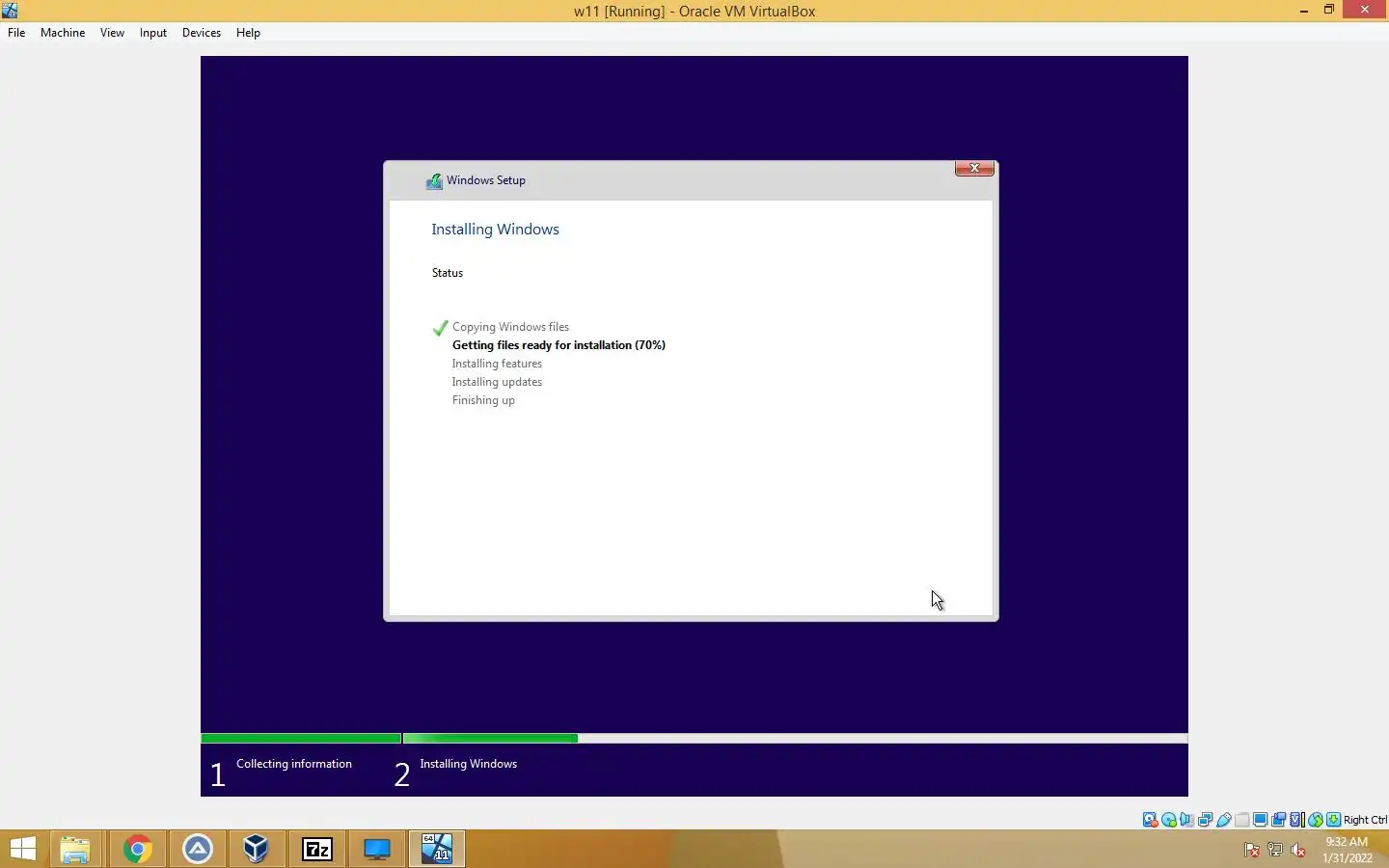
Task: Click the mouse integration status icon
Action: tap(1316, 820)
